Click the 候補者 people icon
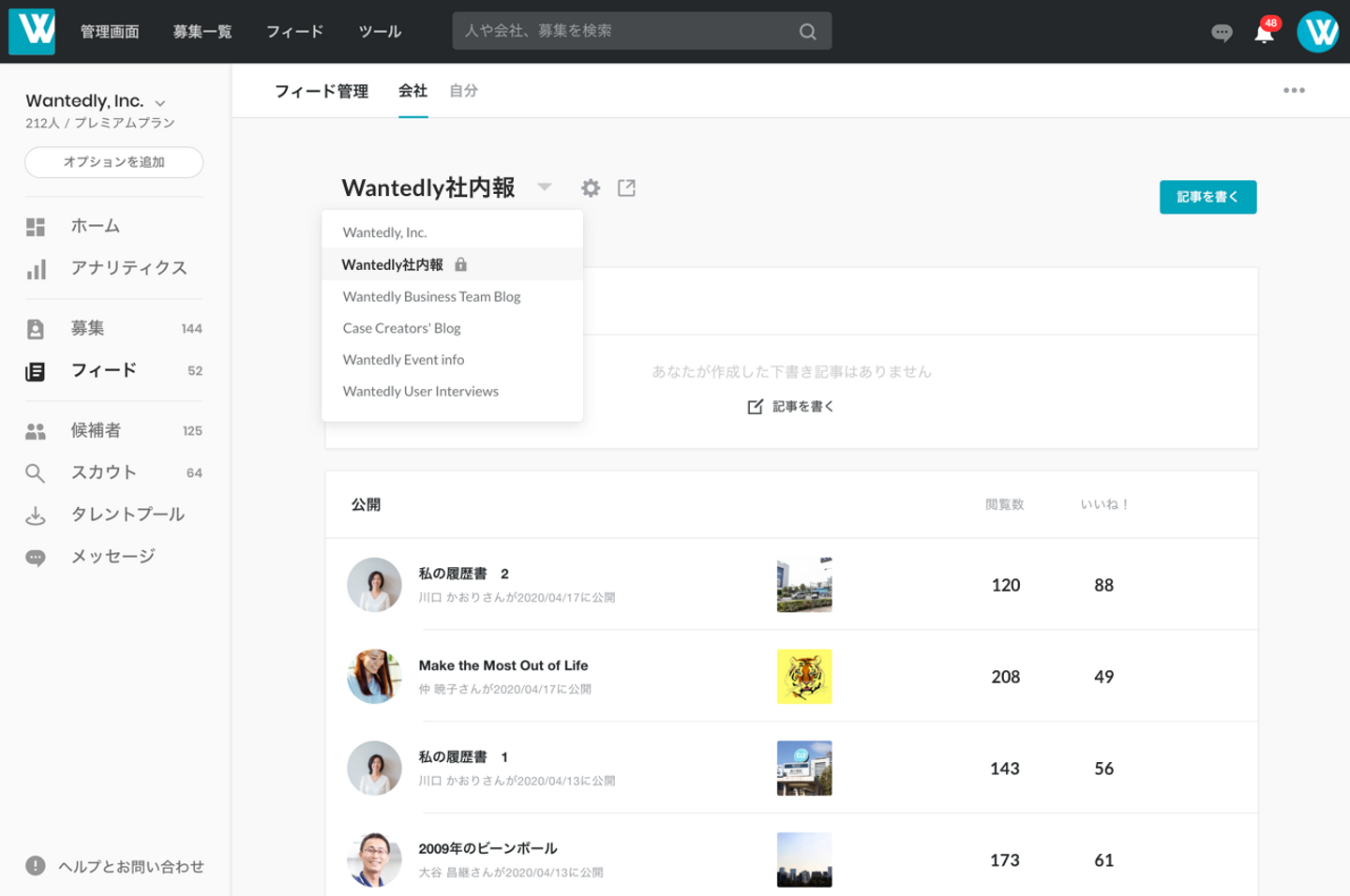Screen dimensions: 1350x896 click(x=36, y=431)
